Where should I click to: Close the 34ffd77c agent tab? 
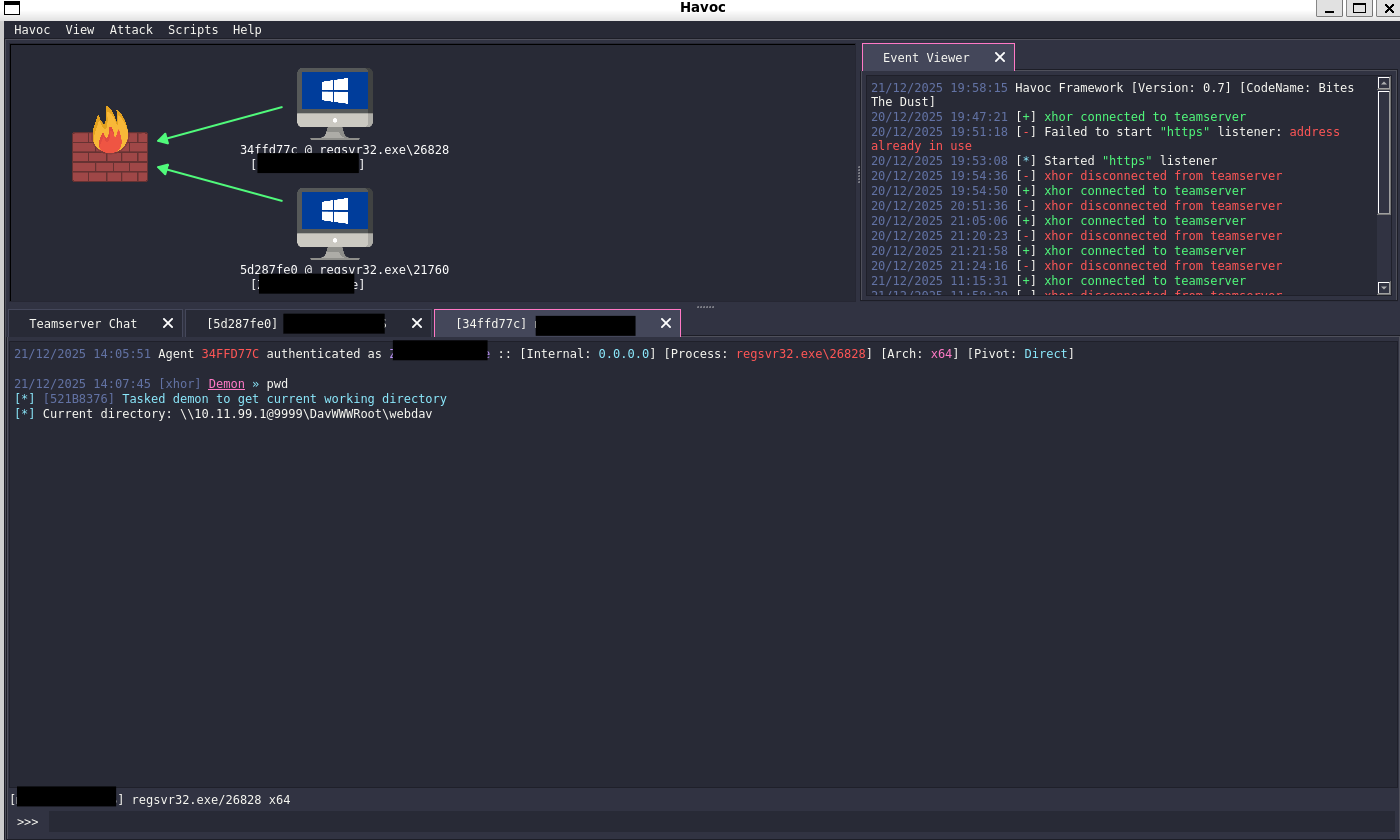[x=666, y=323]
